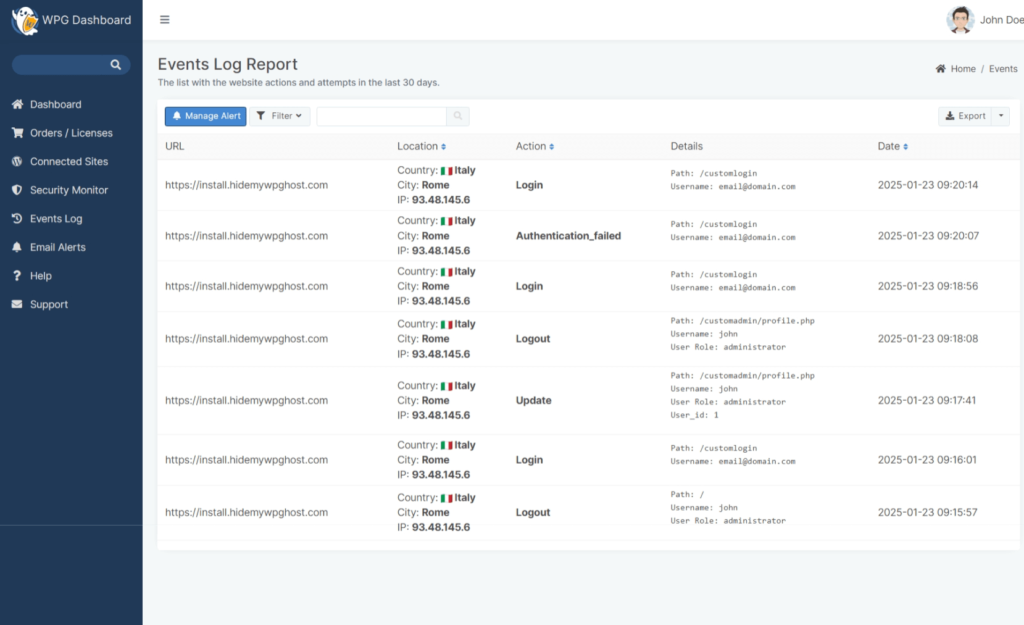The width and height of the screenshot is (1024, 625).
Task: Click the sidebar search magnifier icon
Action: (x=116, y=64)
